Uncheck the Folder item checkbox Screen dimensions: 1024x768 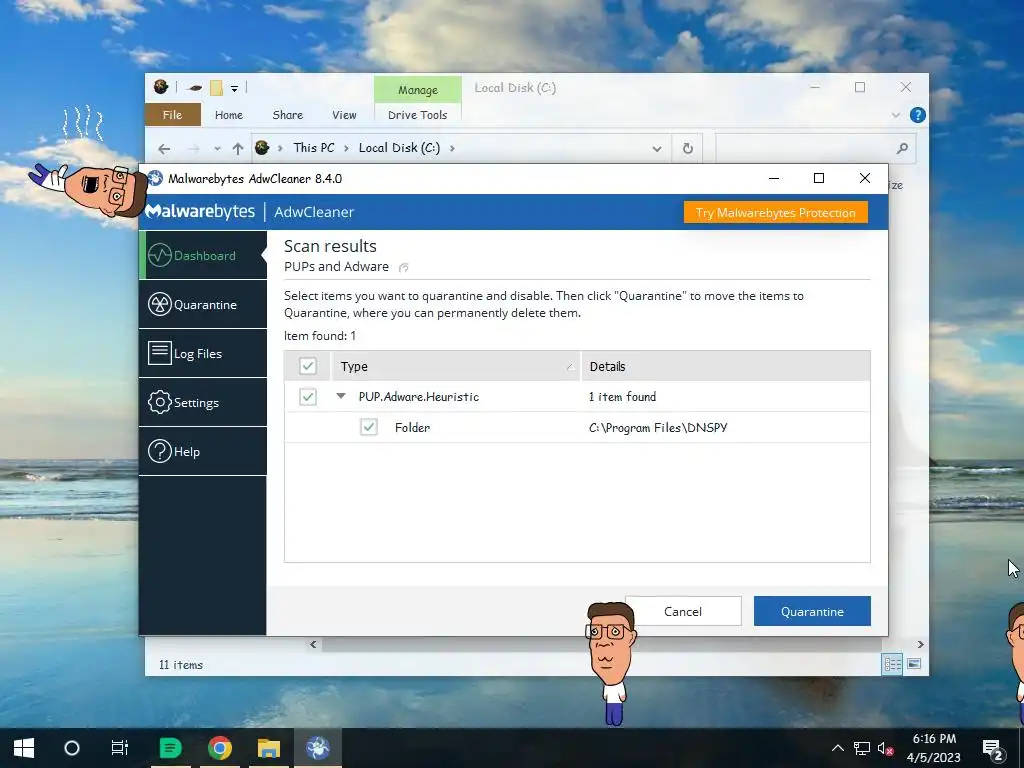(369, 427)
